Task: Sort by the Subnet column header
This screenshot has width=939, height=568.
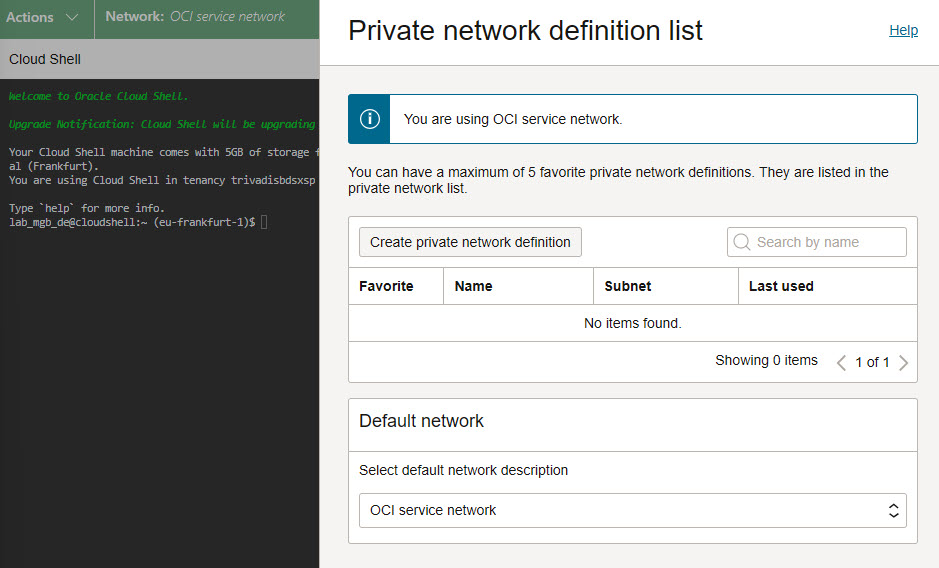Action: [628, 286]
